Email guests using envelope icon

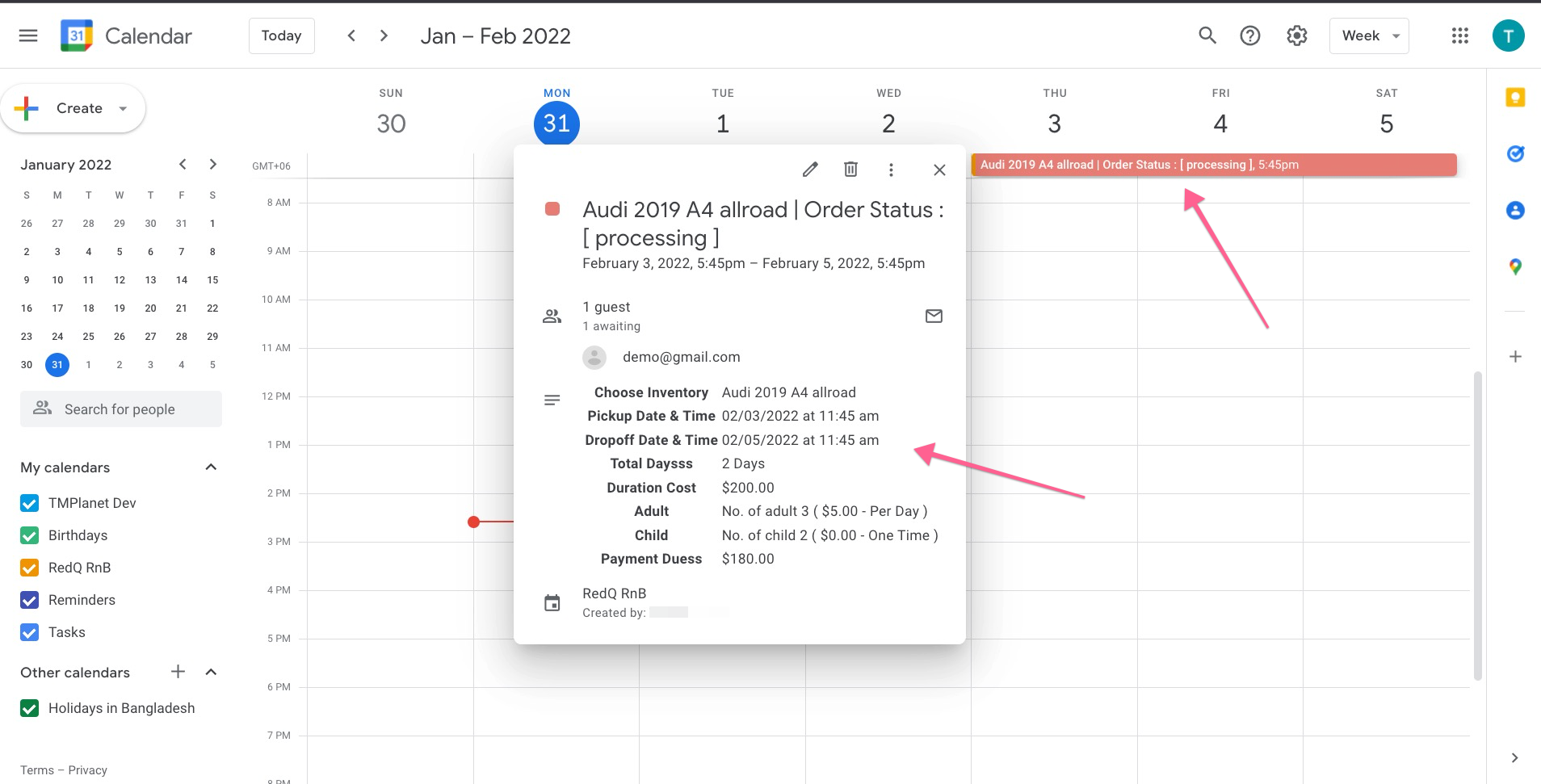point(934,316)
